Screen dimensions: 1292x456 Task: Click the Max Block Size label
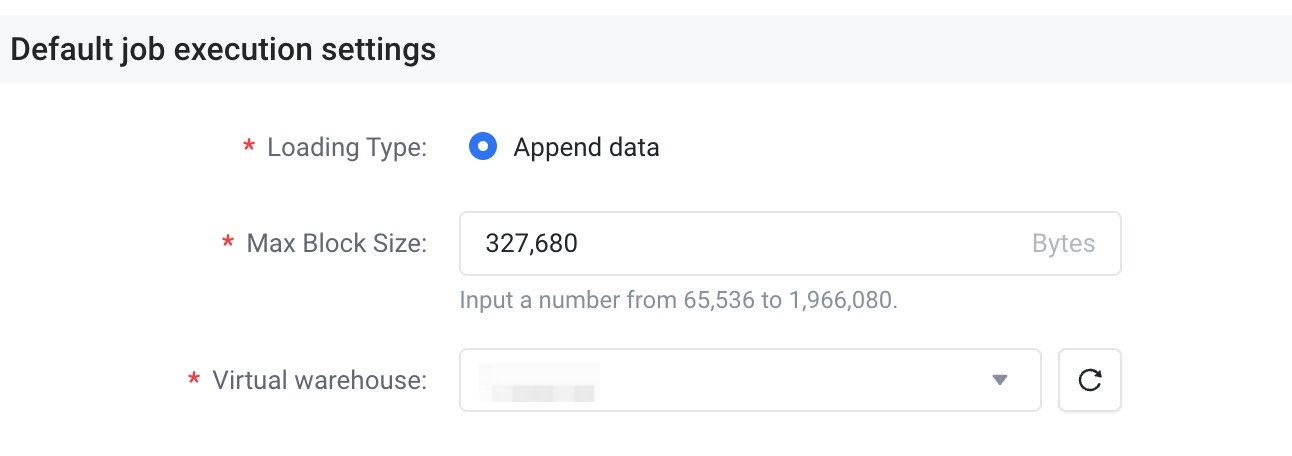337,243
